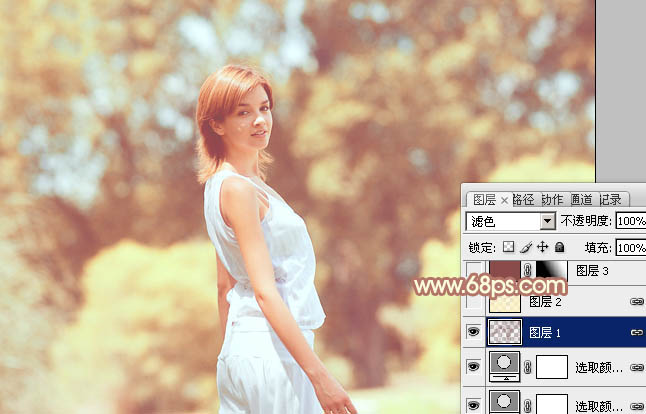Click the lock image pixels brush icon
Screen dimensions: 646x414
pyautogui.click(x=526, y=247)
